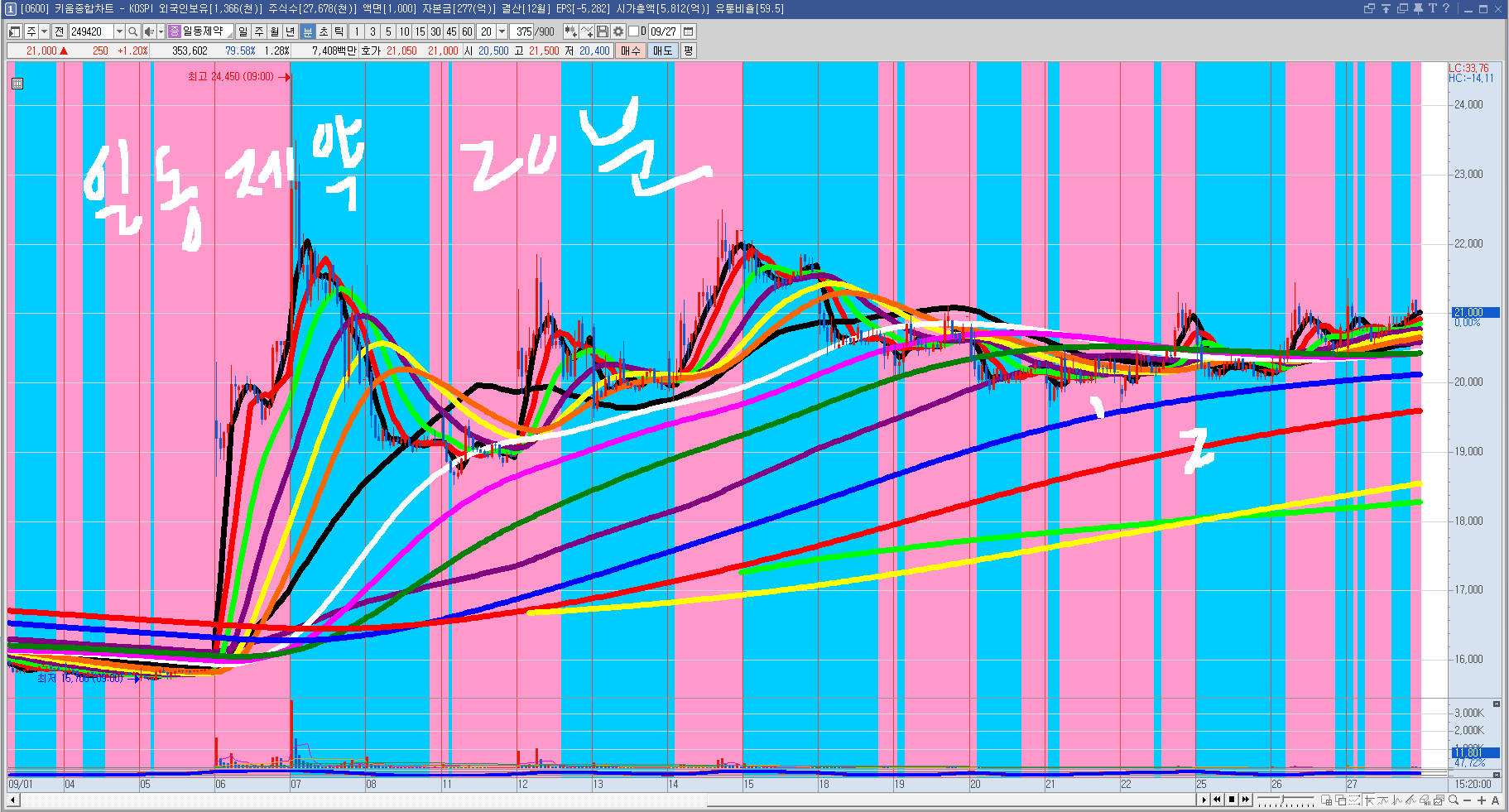The width and height of the screenshot is (1509, 812).
Task: Open help question mark icon
Action: click(1447, 8)
